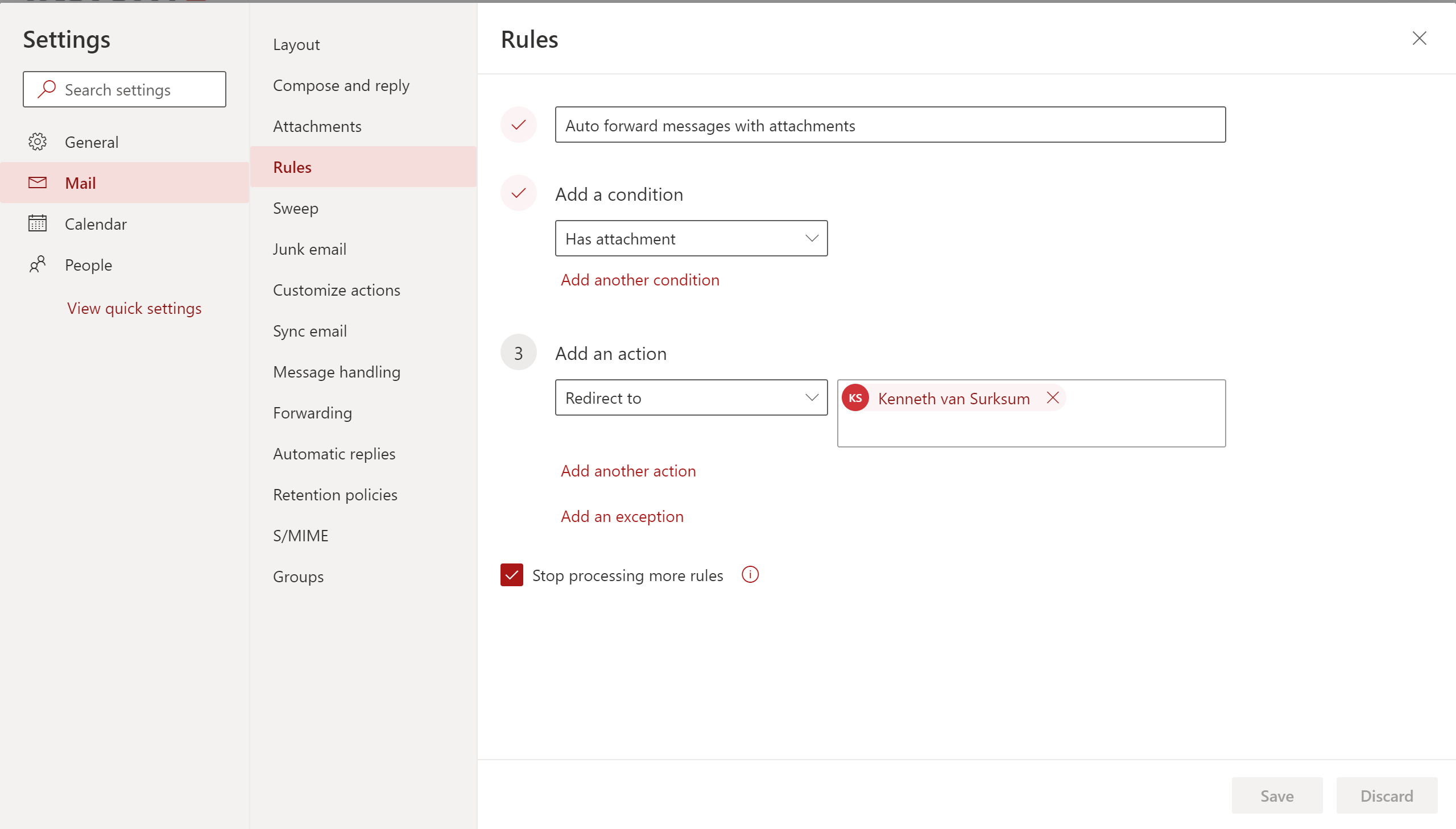The height and width of the screenshot is (829, 1456).
Task: Select General settings category
Action: tap(125, 142)
